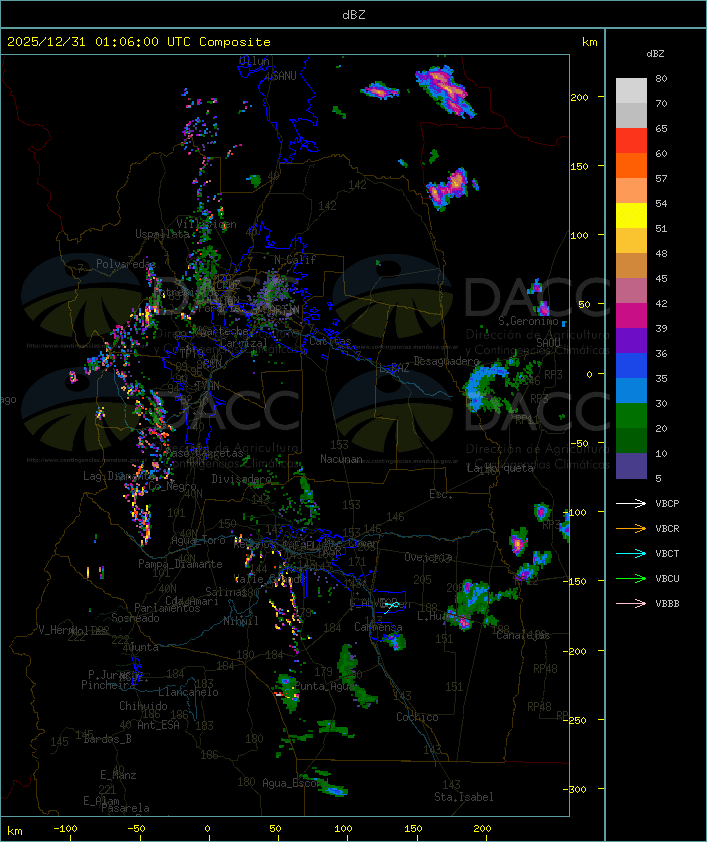The image size is (707, 842).
Task: Click the Sta.Isabel place label
Action: (x=463, y=797)
